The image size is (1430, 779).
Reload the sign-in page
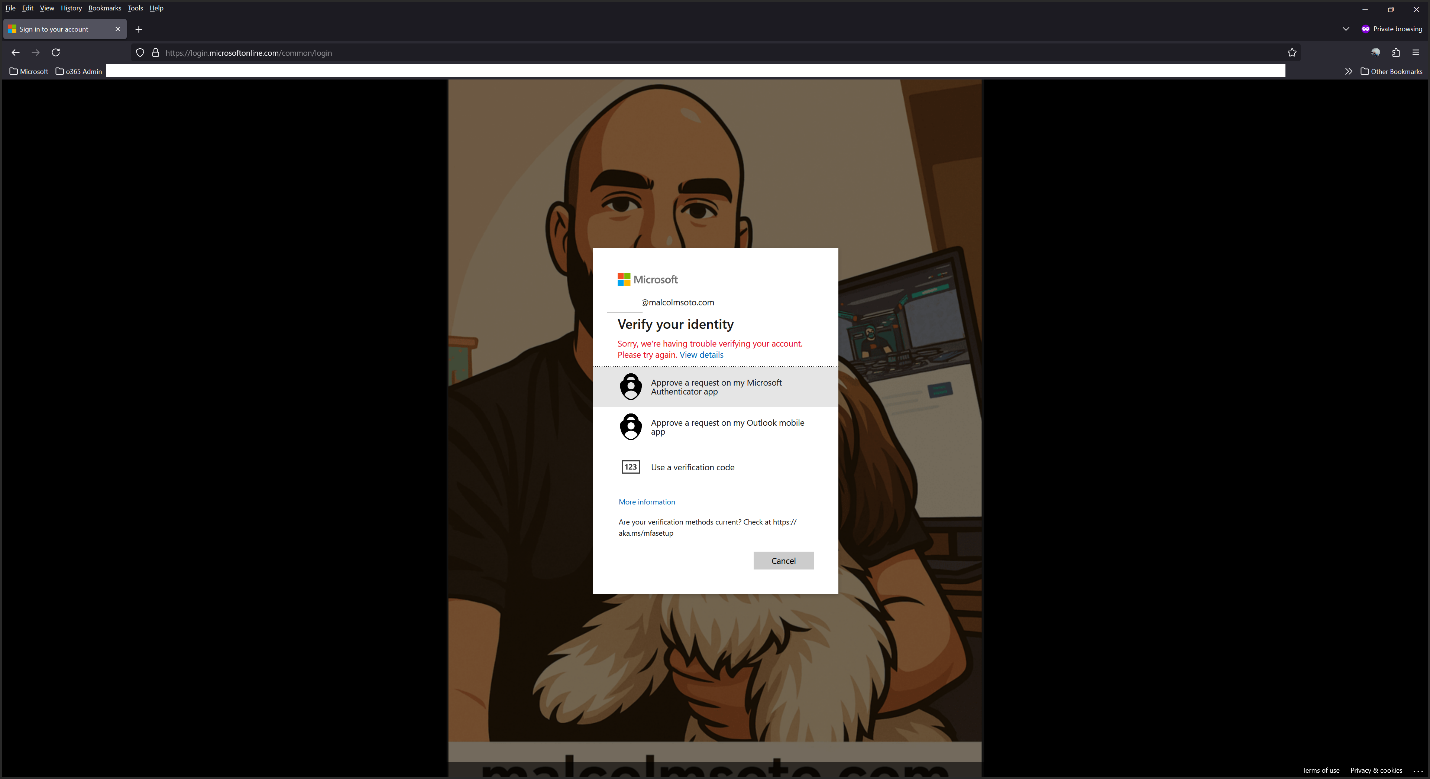click(x=56, y=52)
